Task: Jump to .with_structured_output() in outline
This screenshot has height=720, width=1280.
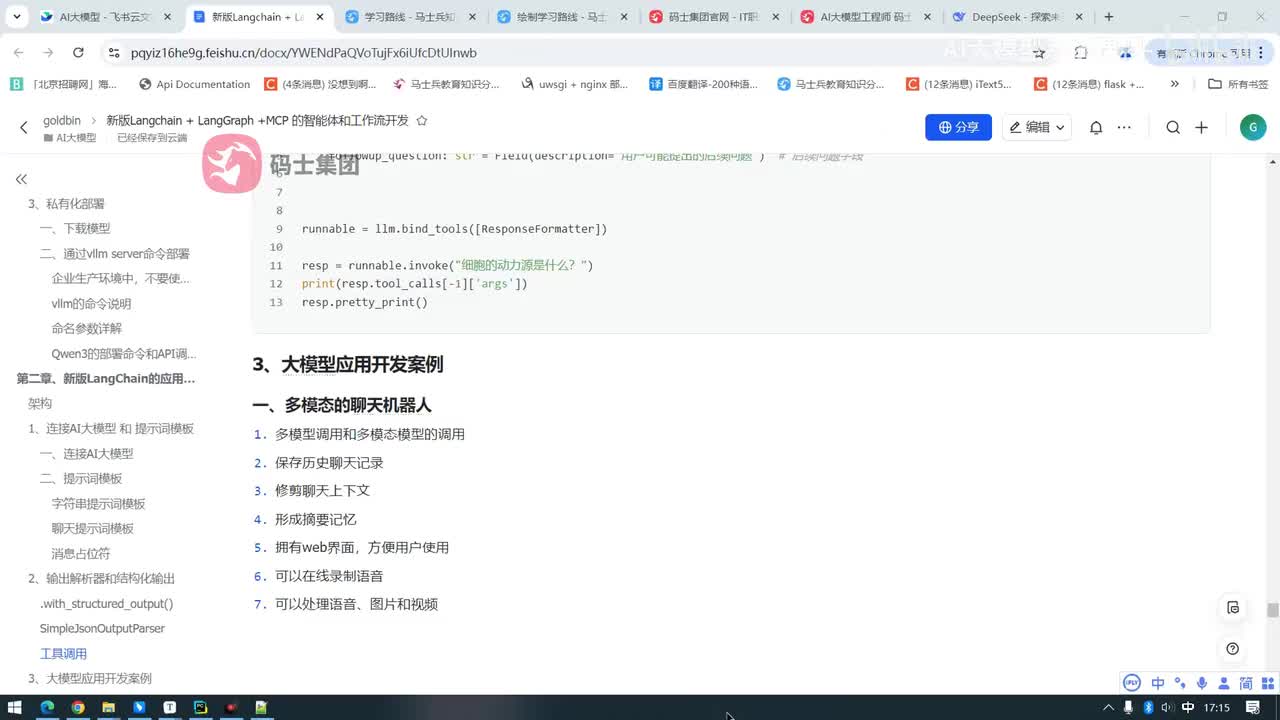Action: pyautogui.click(x=106, y=603)
